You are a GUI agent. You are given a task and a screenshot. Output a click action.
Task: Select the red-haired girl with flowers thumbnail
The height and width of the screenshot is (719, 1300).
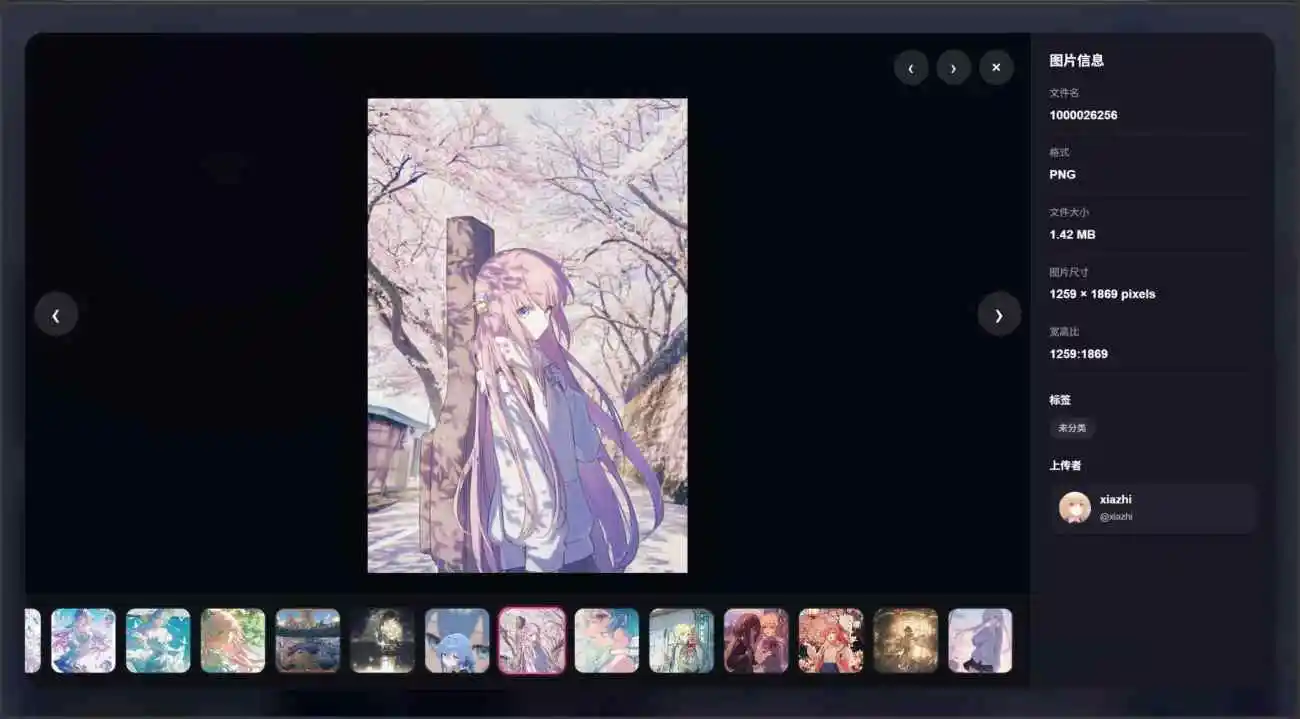830,640
